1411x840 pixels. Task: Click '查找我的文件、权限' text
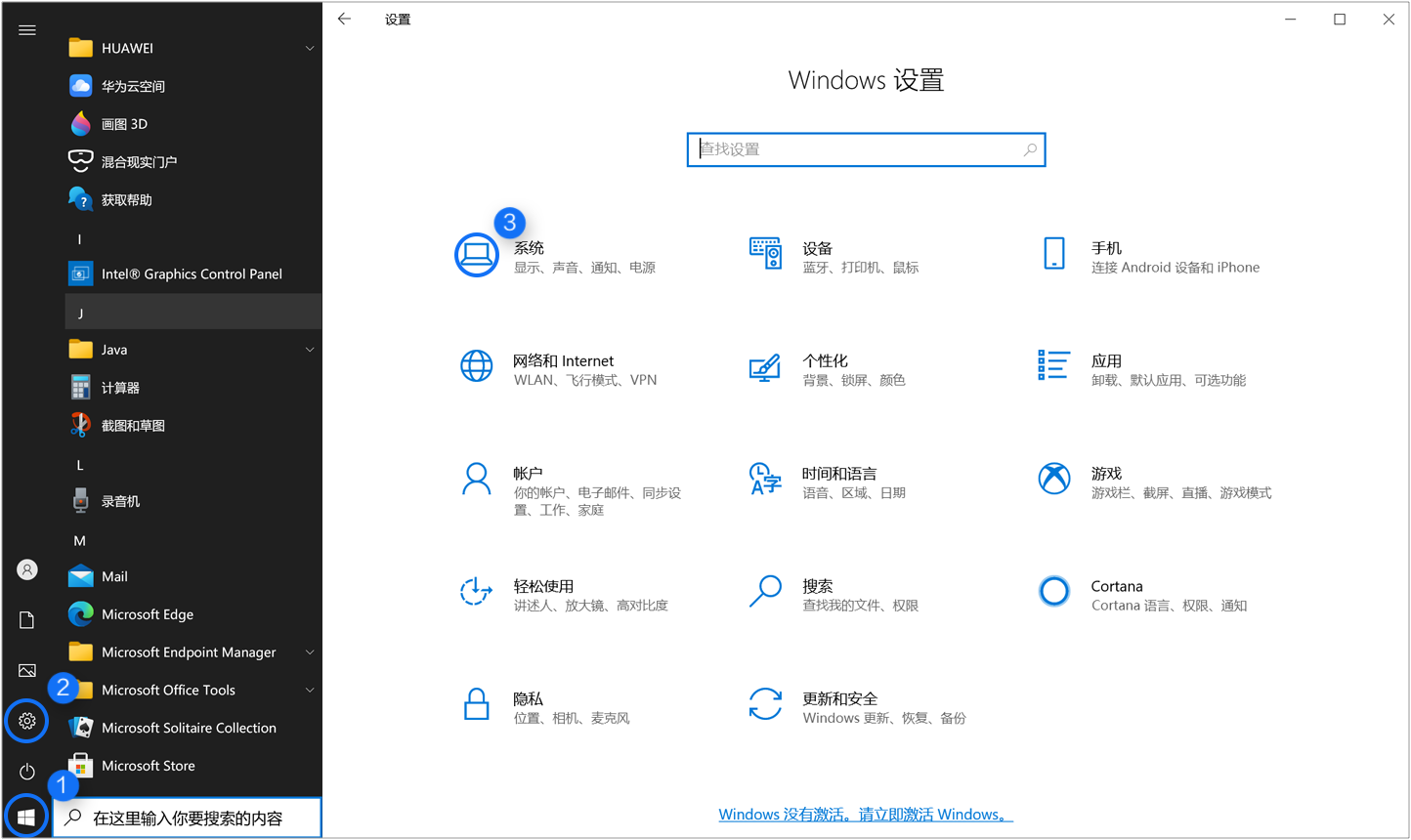(x=861, y=606)
